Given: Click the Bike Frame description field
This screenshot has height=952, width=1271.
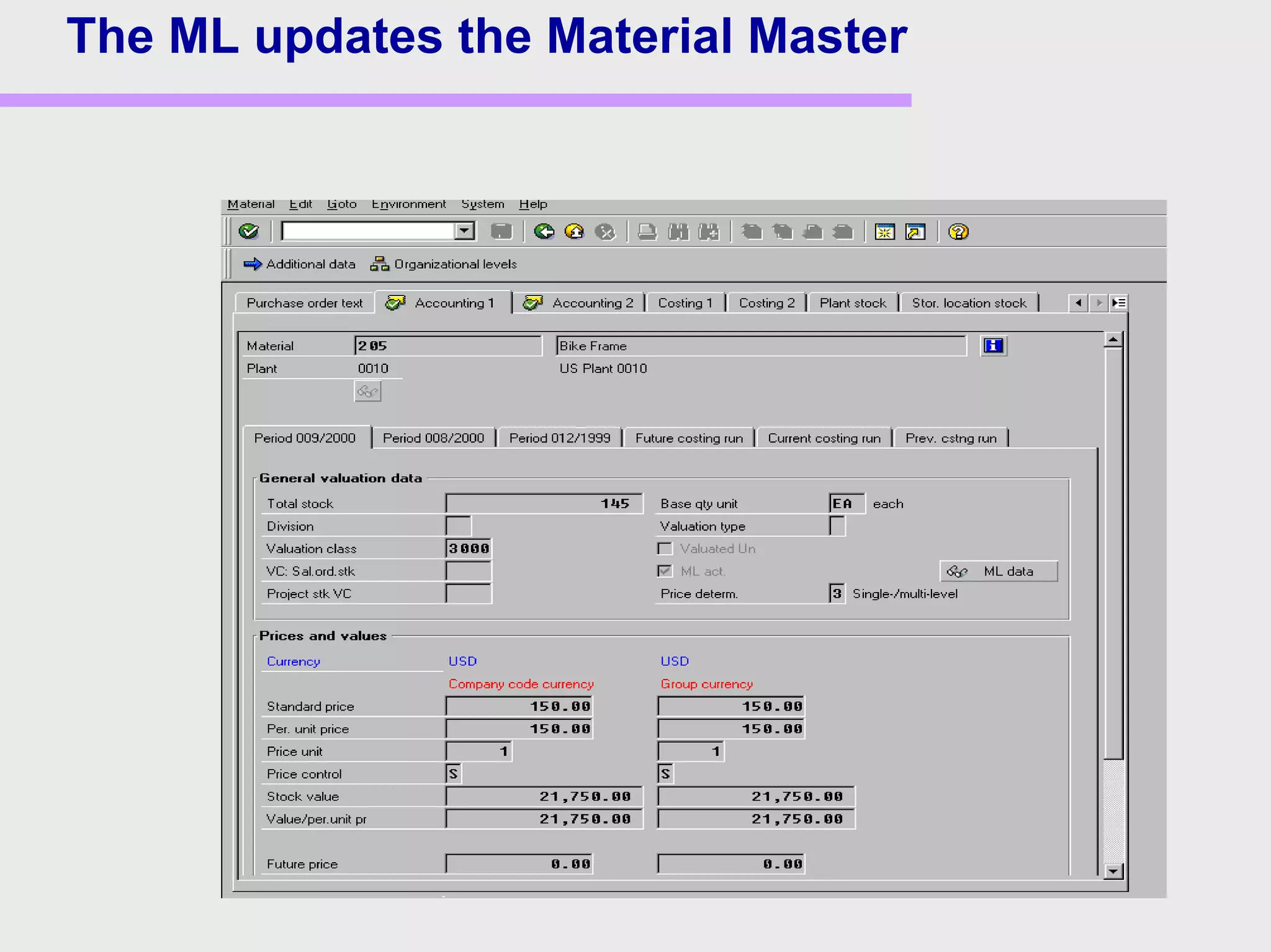Looking at the screenshot, I should pyautogui.click(x=761, y=346).
